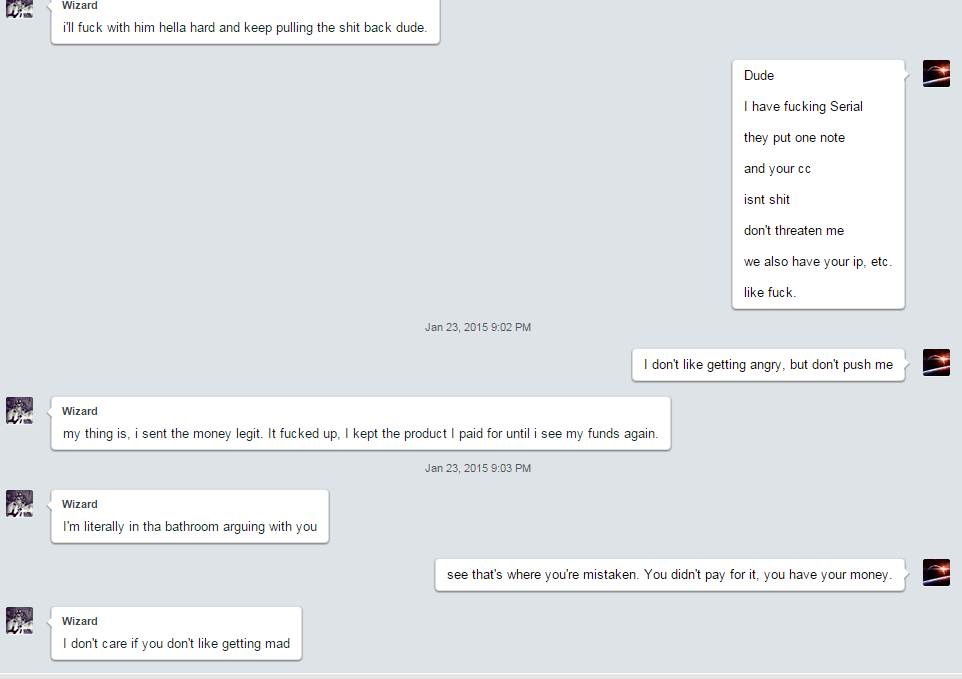The image size is (962, 679).
Task: Select the "we also have your ip, etc." line
Action: [x=818, y=262]
